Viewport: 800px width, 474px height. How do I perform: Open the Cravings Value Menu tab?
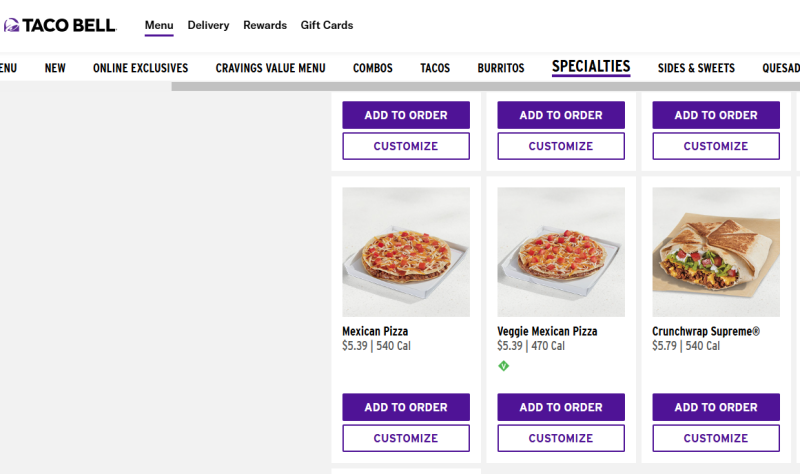270,68
